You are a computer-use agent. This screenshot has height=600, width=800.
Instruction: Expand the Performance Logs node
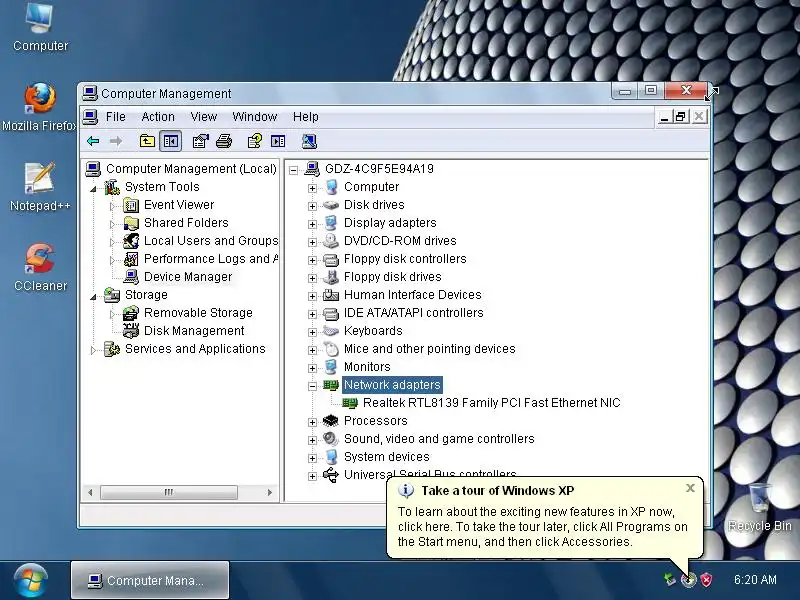tap(112, 260)
